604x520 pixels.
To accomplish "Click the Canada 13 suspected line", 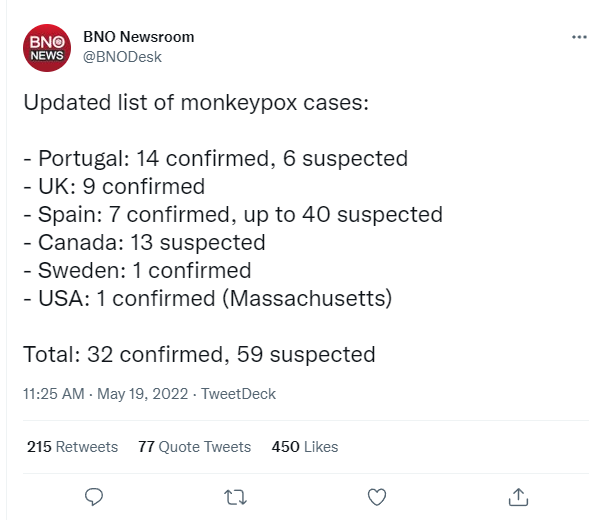I will (x=144, y=242).
